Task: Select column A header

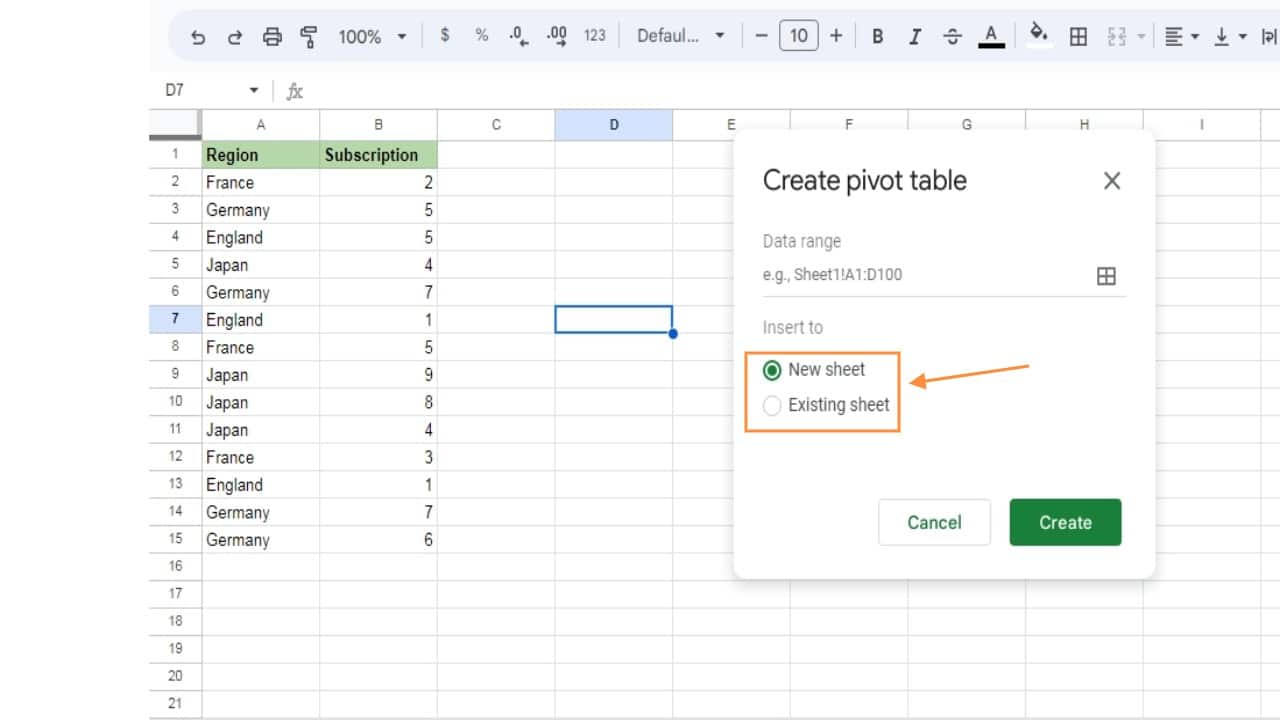Action: pos(261,125)
